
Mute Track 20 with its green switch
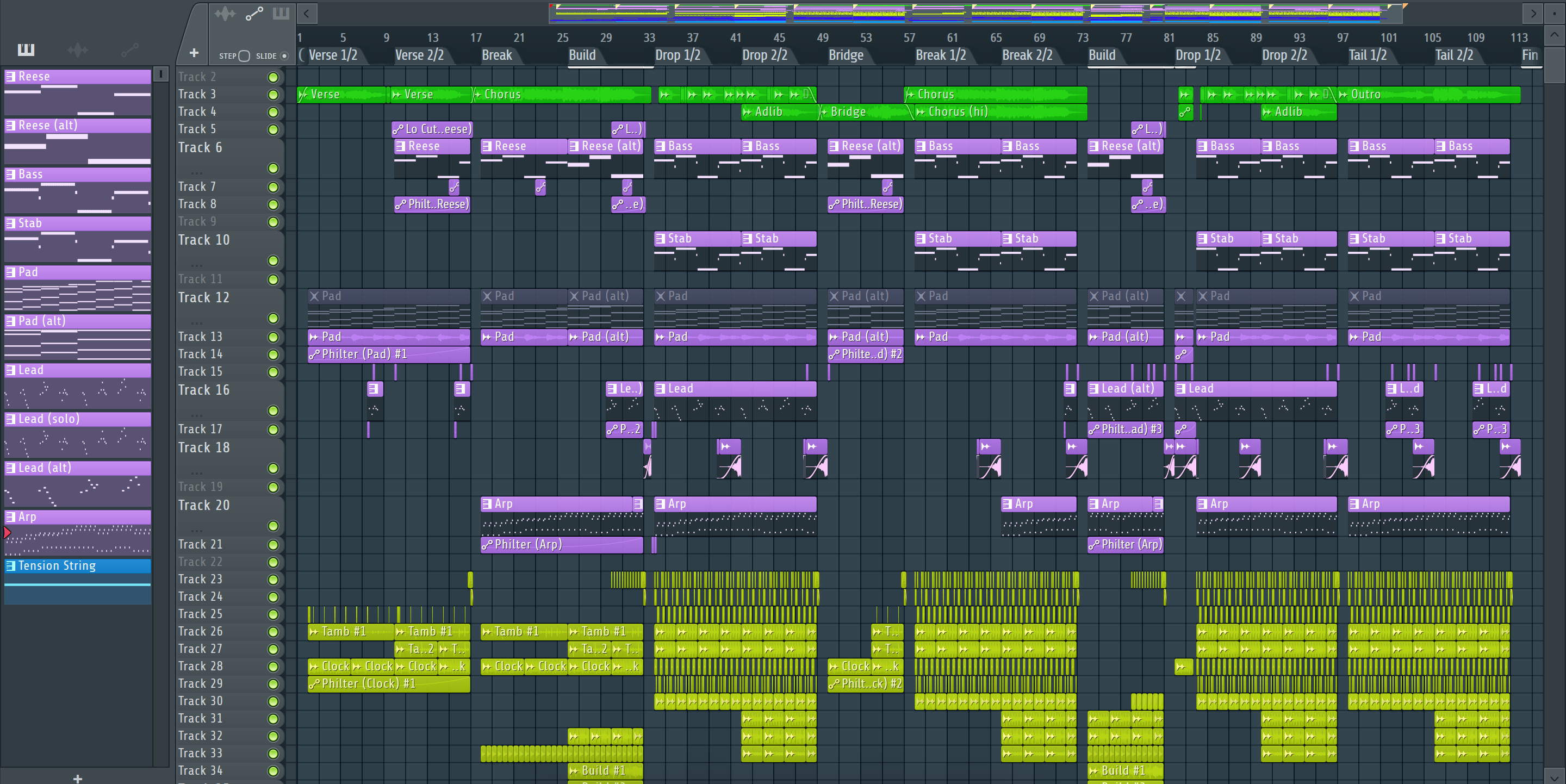pyautogui.click(x=273, y=526)
